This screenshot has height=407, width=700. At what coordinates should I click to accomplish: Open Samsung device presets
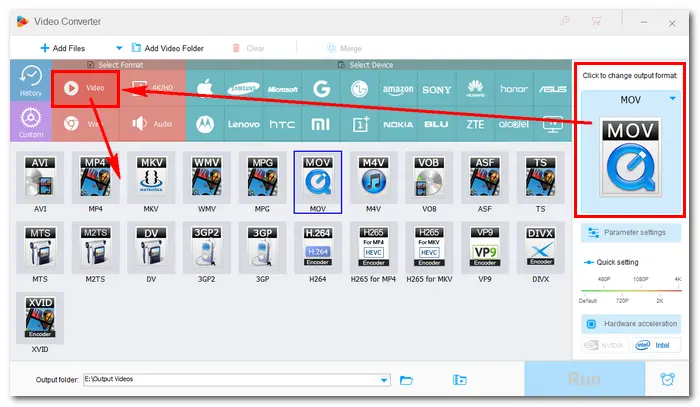pos(243,88)
